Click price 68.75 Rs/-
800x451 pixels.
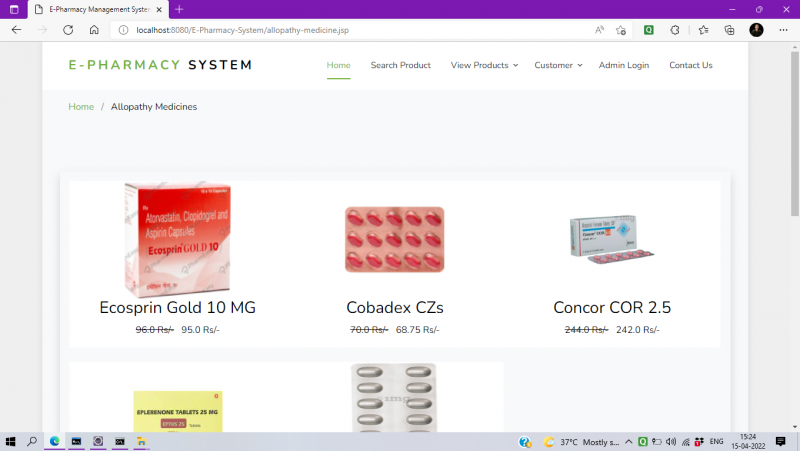(417, 330)
